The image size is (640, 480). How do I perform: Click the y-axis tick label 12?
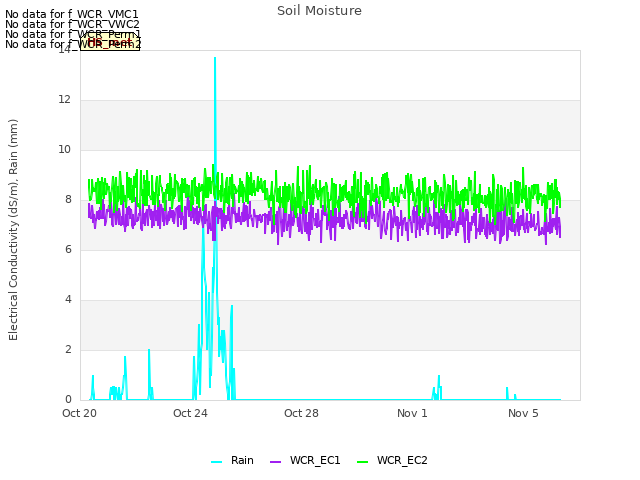pyautogui.click(x=64, y=100)
